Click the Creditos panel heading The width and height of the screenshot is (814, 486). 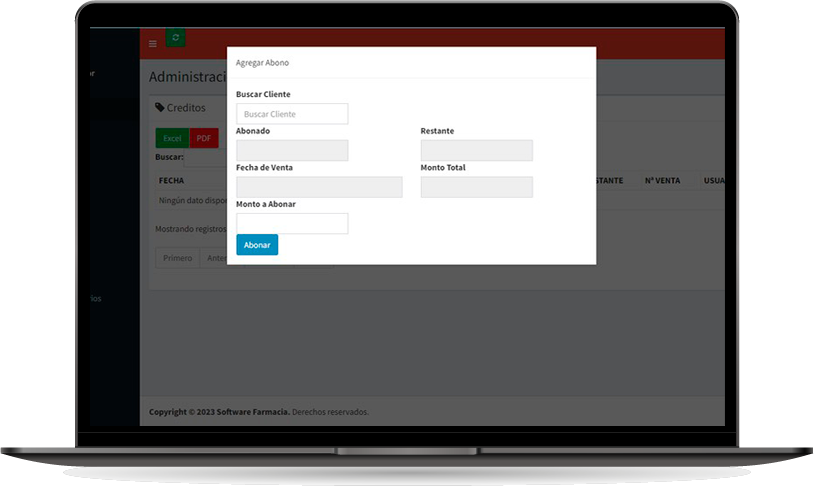(x=186, y=107)
